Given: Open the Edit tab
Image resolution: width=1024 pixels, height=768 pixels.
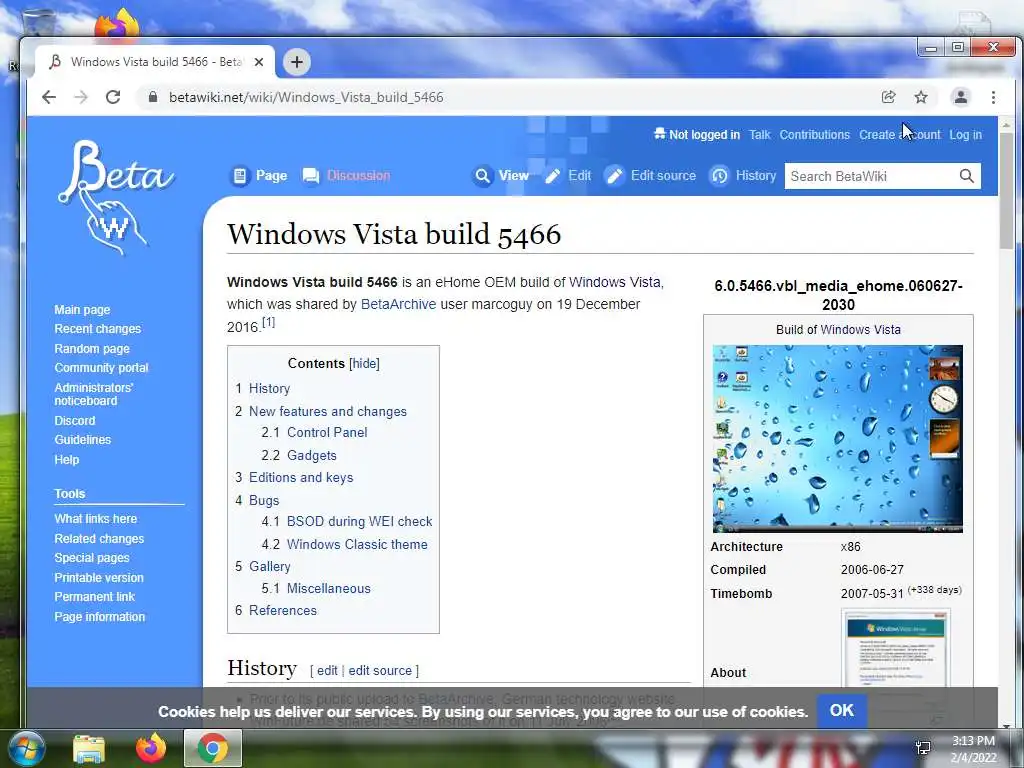Looking at the screenshot, I should 568,176.
